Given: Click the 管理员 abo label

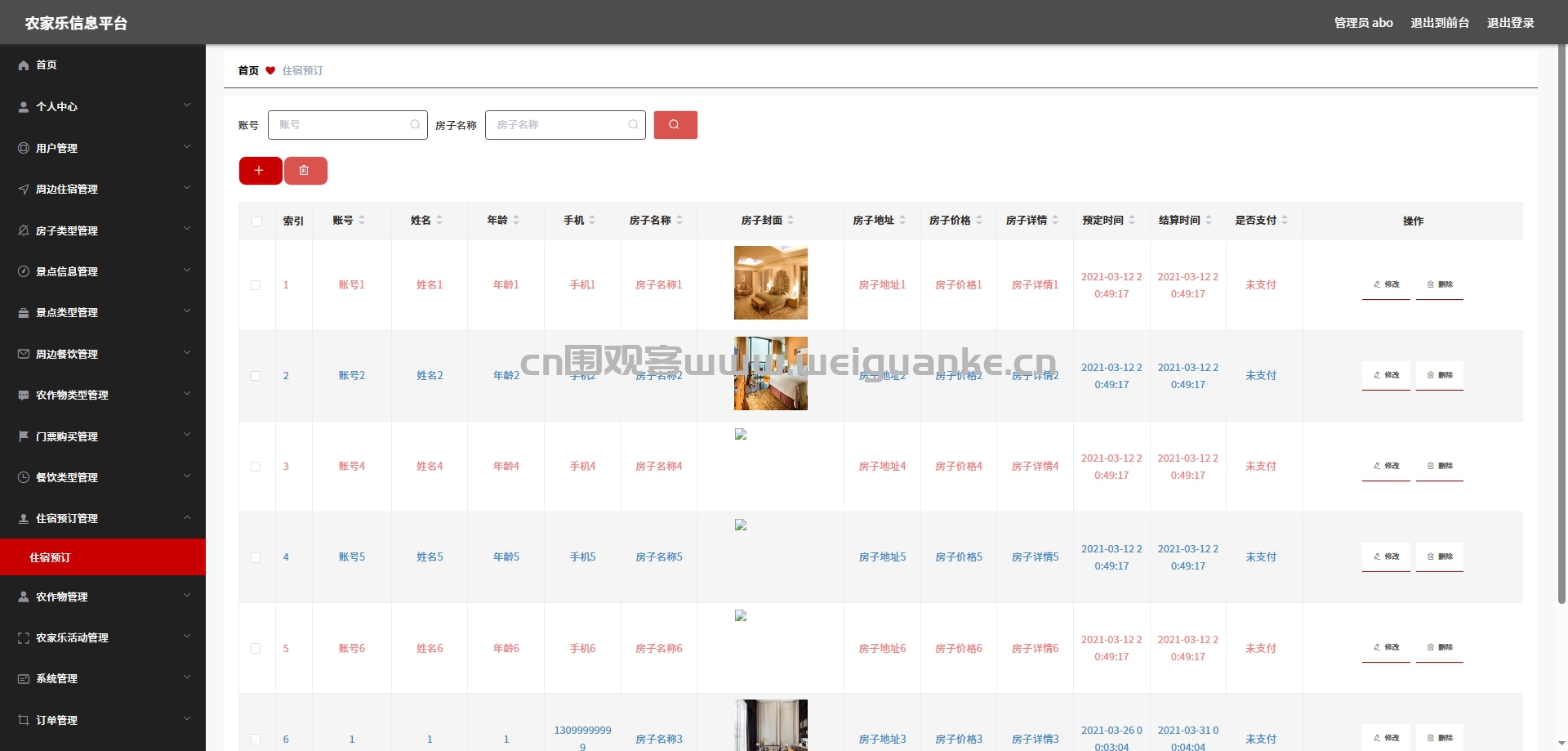Looking at the screenshot, I should pyautogui.click(x=1363, y=23).
